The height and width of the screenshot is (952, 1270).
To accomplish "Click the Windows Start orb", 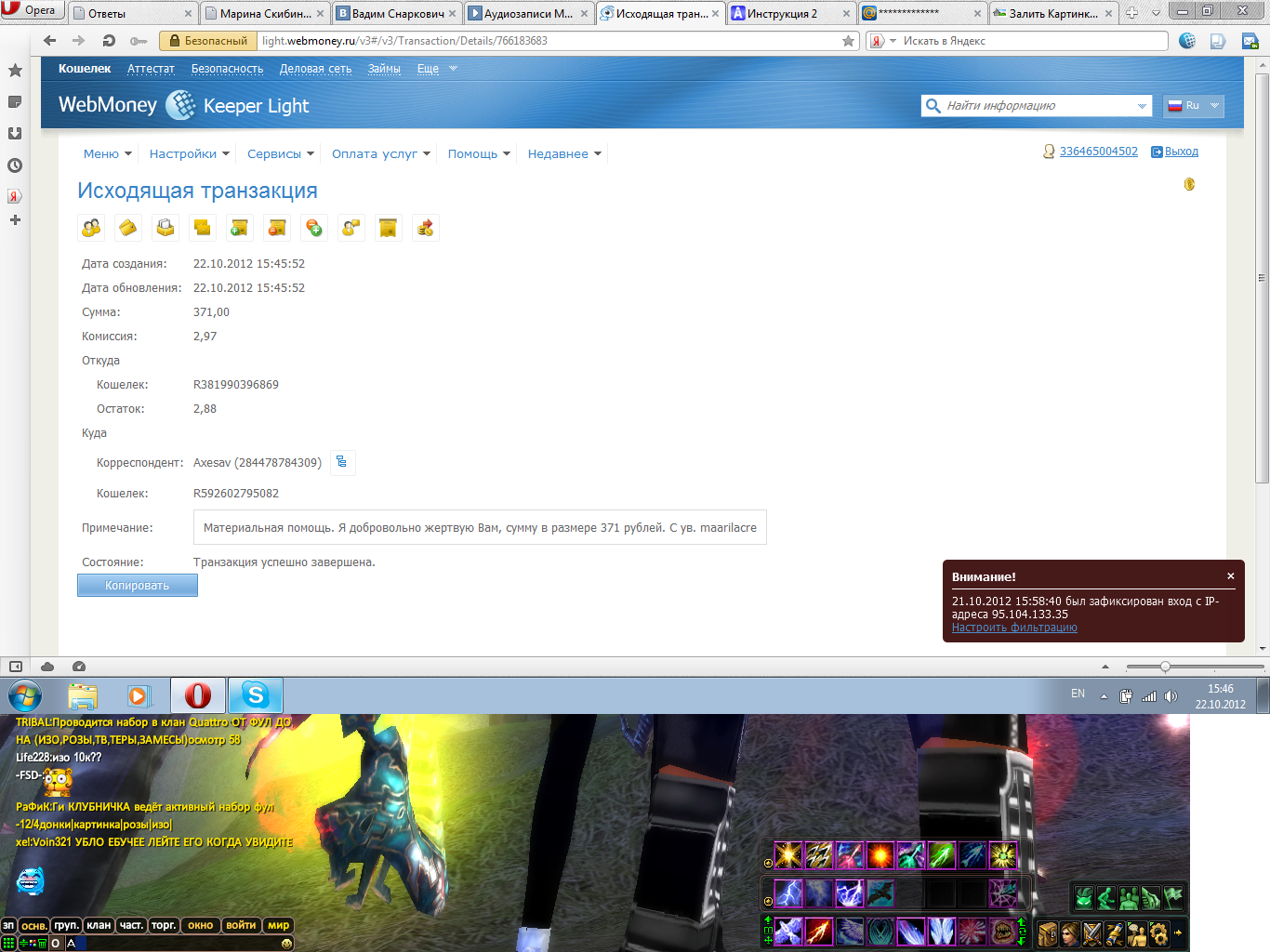I will pyautogui.click(x=24, y=695).
